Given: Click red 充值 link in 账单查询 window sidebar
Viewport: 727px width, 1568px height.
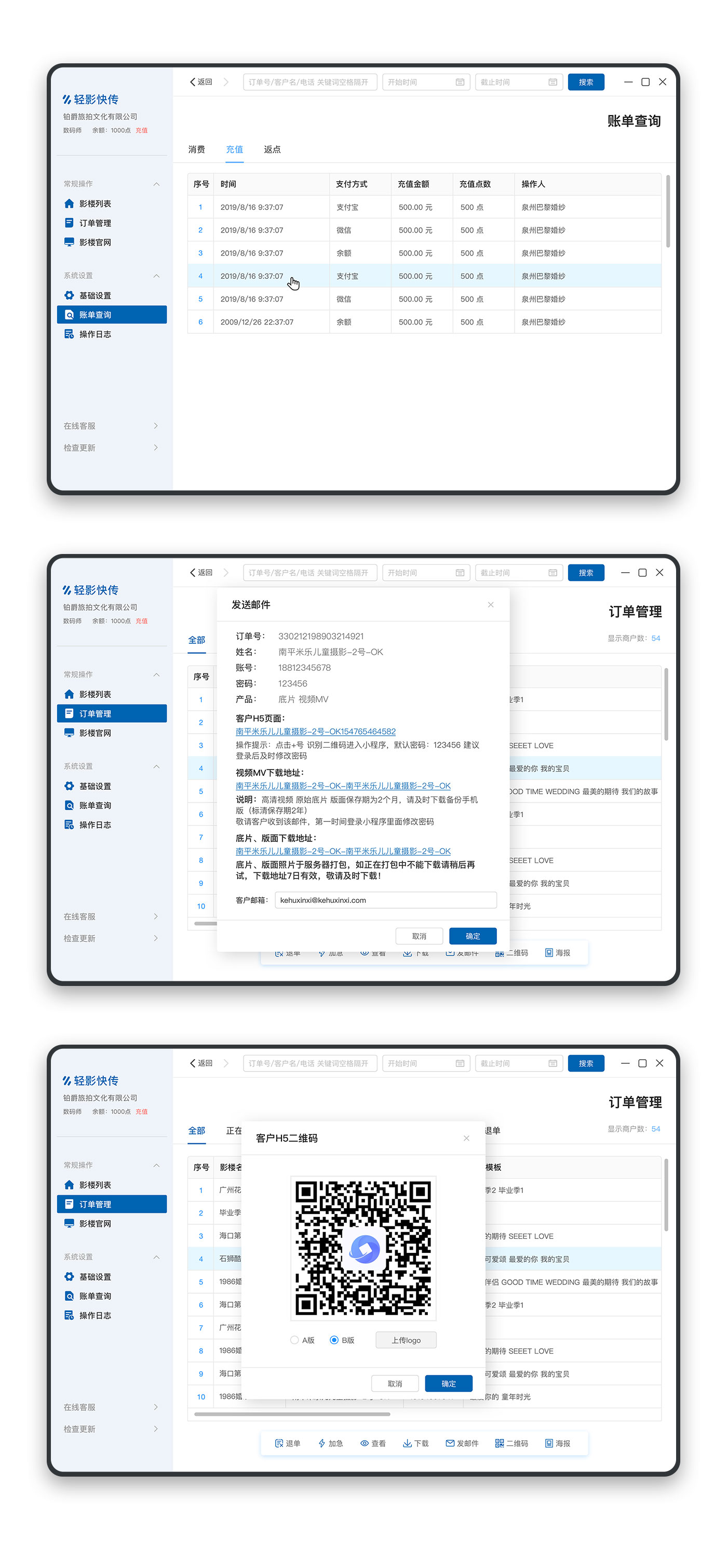Looking at the screenshot, I should point(142,130).
